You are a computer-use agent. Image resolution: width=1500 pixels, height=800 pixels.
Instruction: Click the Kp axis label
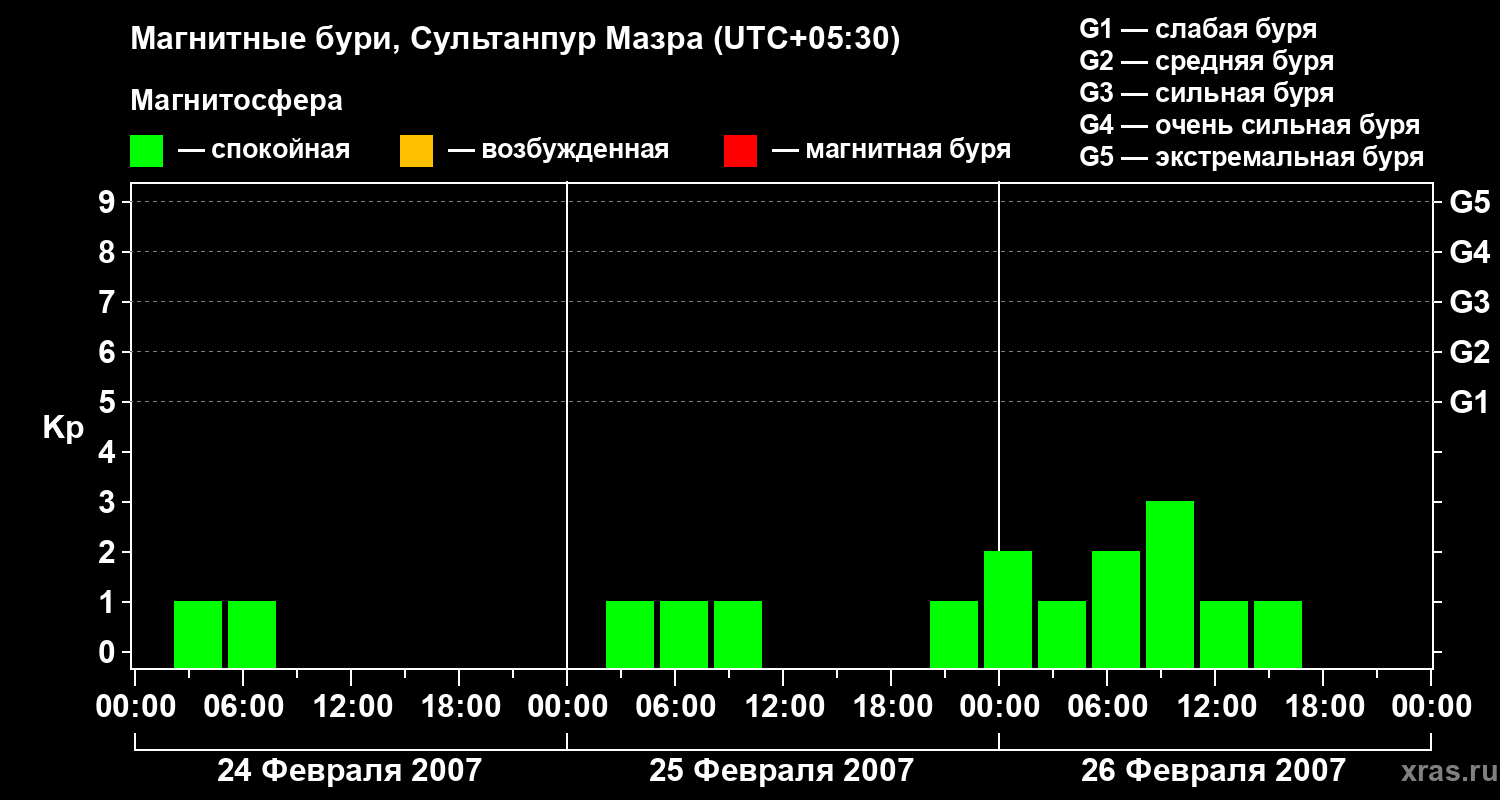pyautogui.click(x=63, y=428)
